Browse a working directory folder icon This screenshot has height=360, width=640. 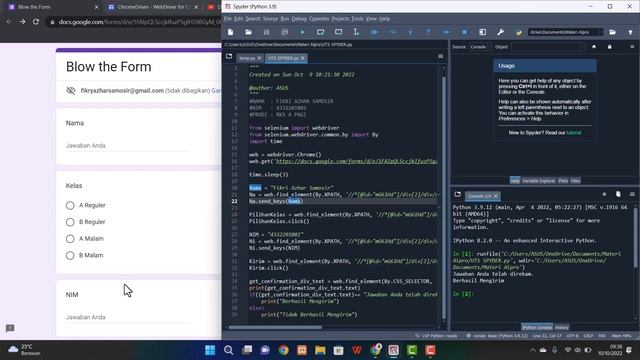(612, 32)
